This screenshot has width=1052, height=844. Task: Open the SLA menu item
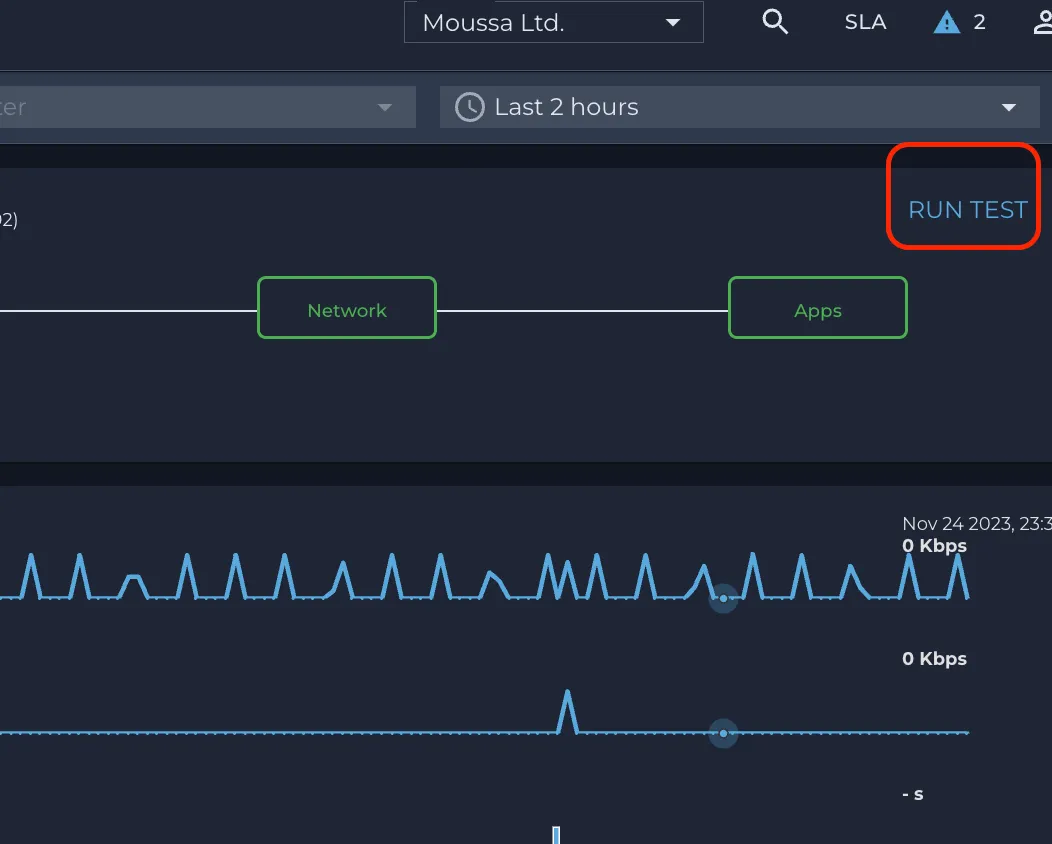pyautogui.click(x=865, y=22)
